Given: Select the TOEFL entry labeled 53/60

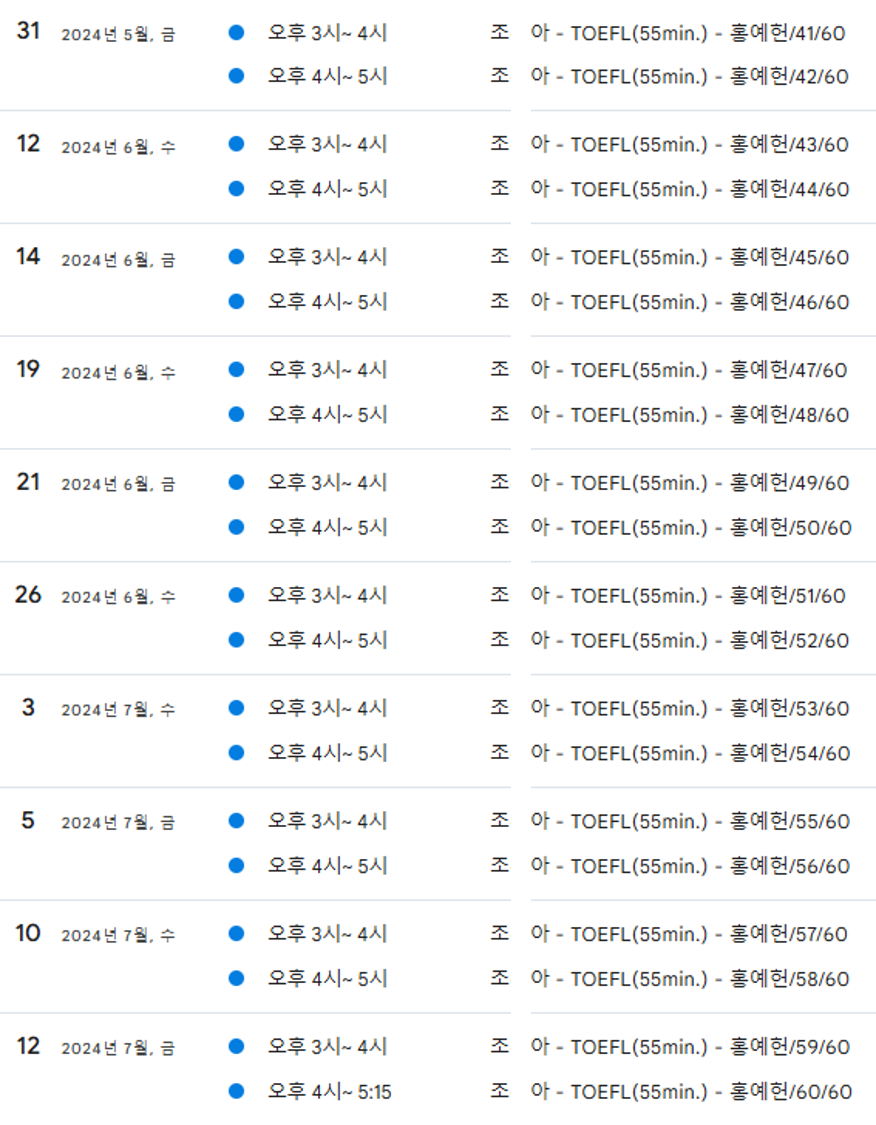Looking at the screenshot, I should 669,708.
